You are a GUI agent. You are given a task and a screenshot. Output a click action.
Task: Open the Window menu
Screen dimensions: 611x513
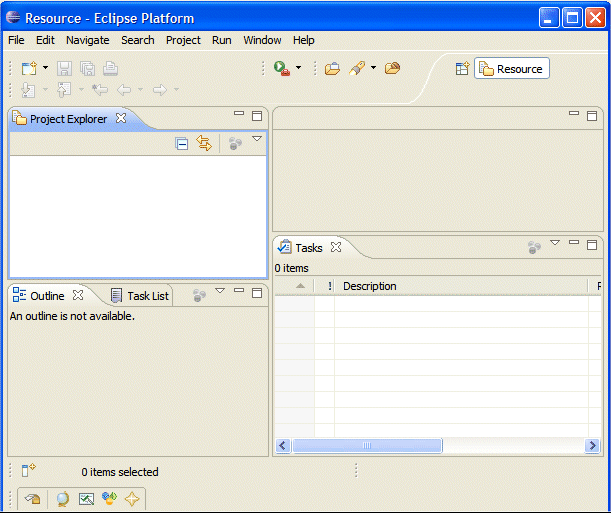(x=262, y=40)
